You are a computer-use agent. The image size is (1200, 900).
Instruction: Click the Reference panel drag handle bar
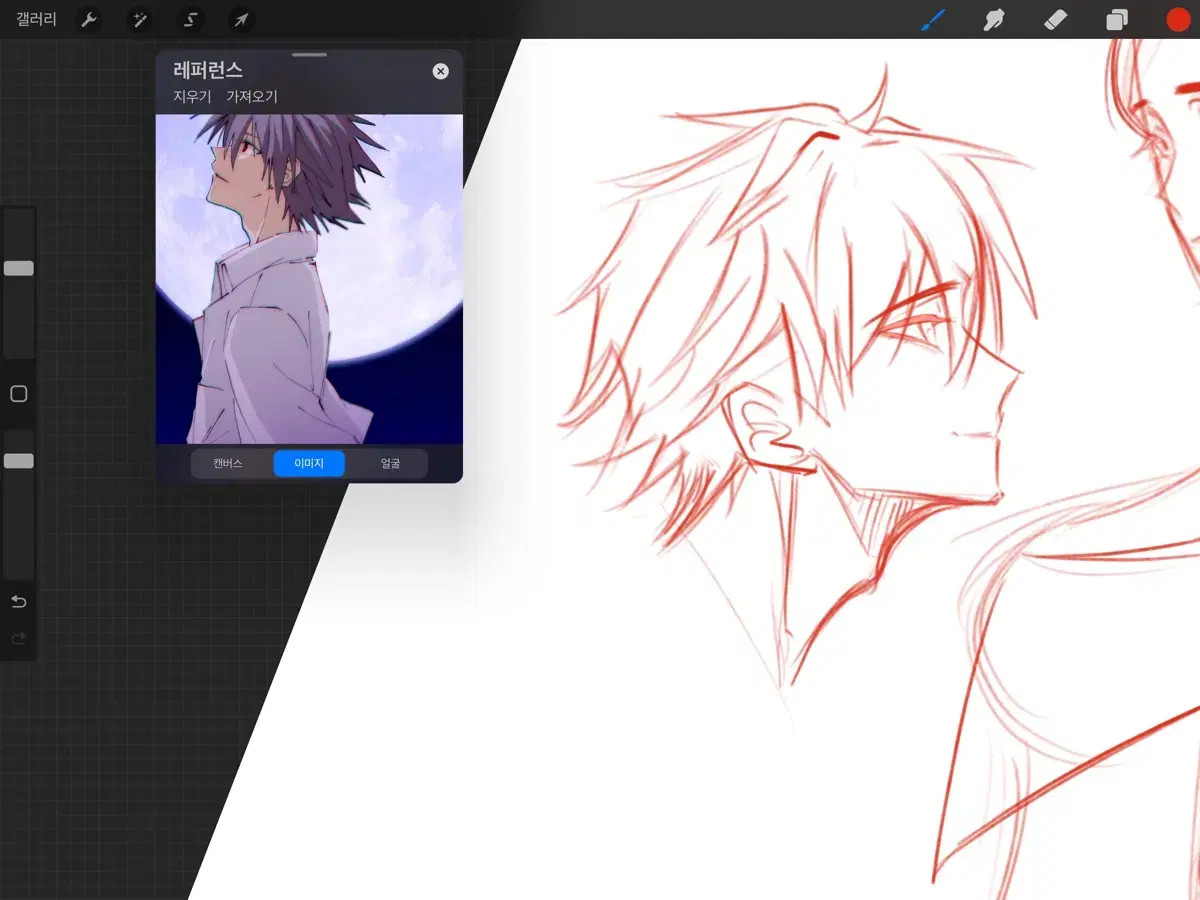click(309, 55)
